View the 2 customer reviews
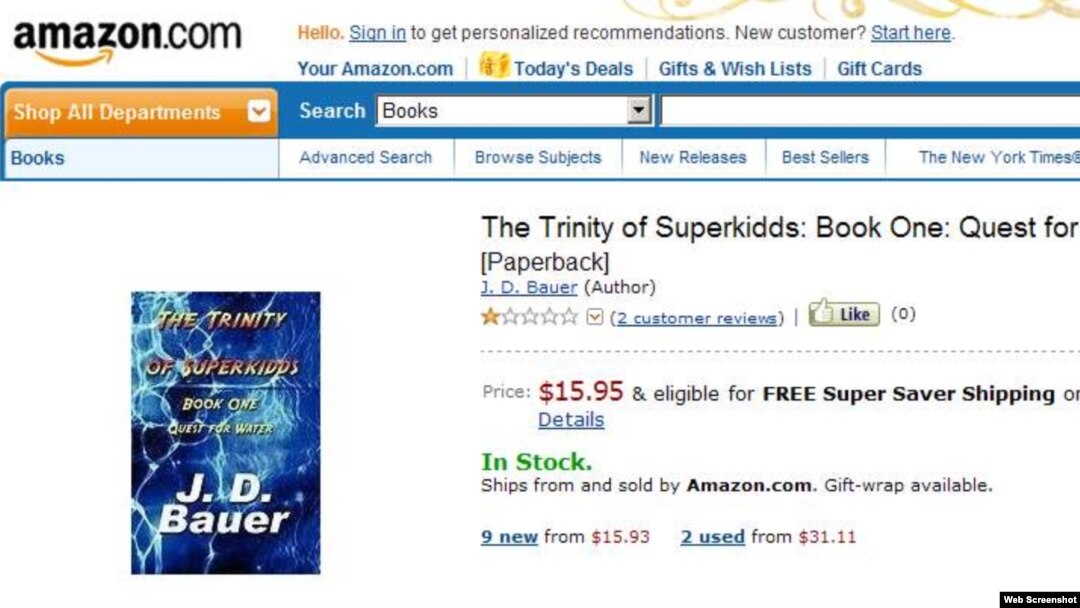Screen dimensions: 1080x608 pos(697,318)
